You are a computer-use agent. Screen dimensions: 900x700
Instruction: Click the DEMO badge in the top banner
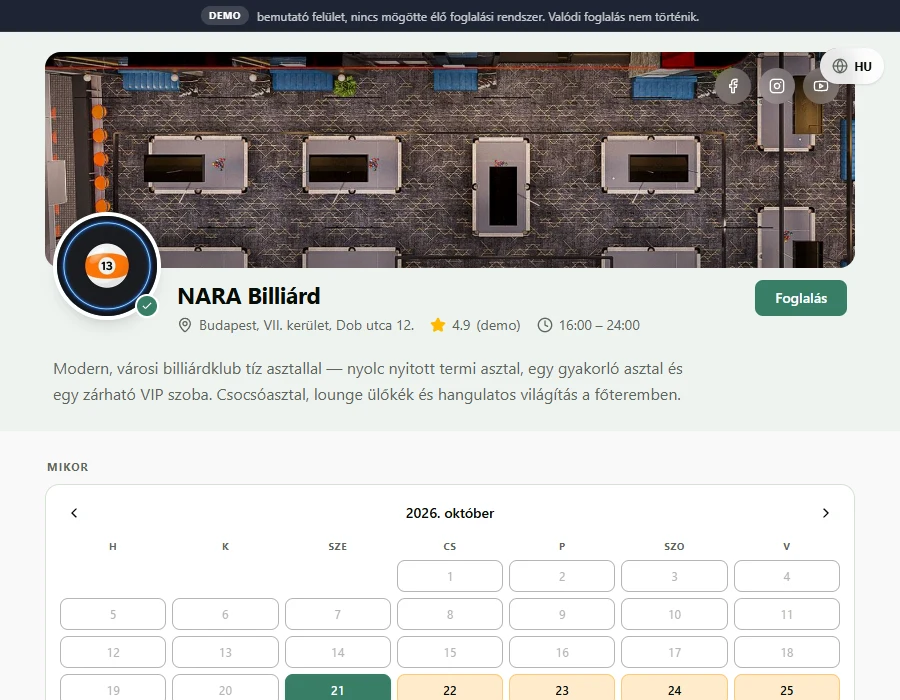(x=224, y=16)
